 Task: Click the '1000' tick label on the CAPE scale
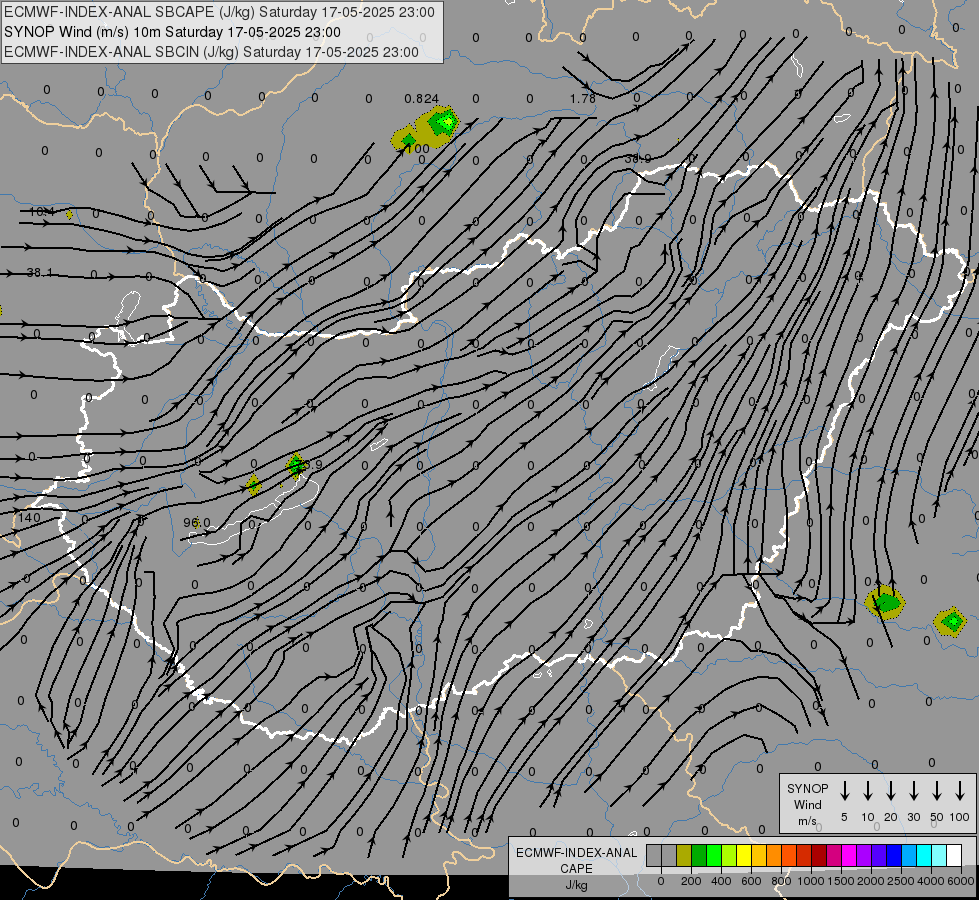click(810, 881)
